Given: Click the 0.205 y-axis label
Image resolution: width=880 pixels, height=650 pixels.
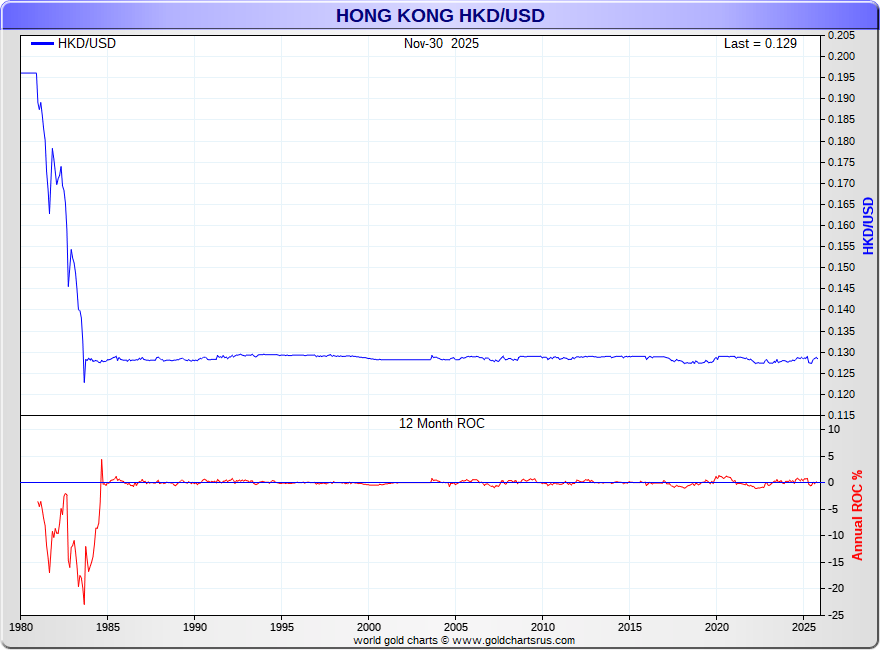Looking at the screenshot, I should point(841,35).
